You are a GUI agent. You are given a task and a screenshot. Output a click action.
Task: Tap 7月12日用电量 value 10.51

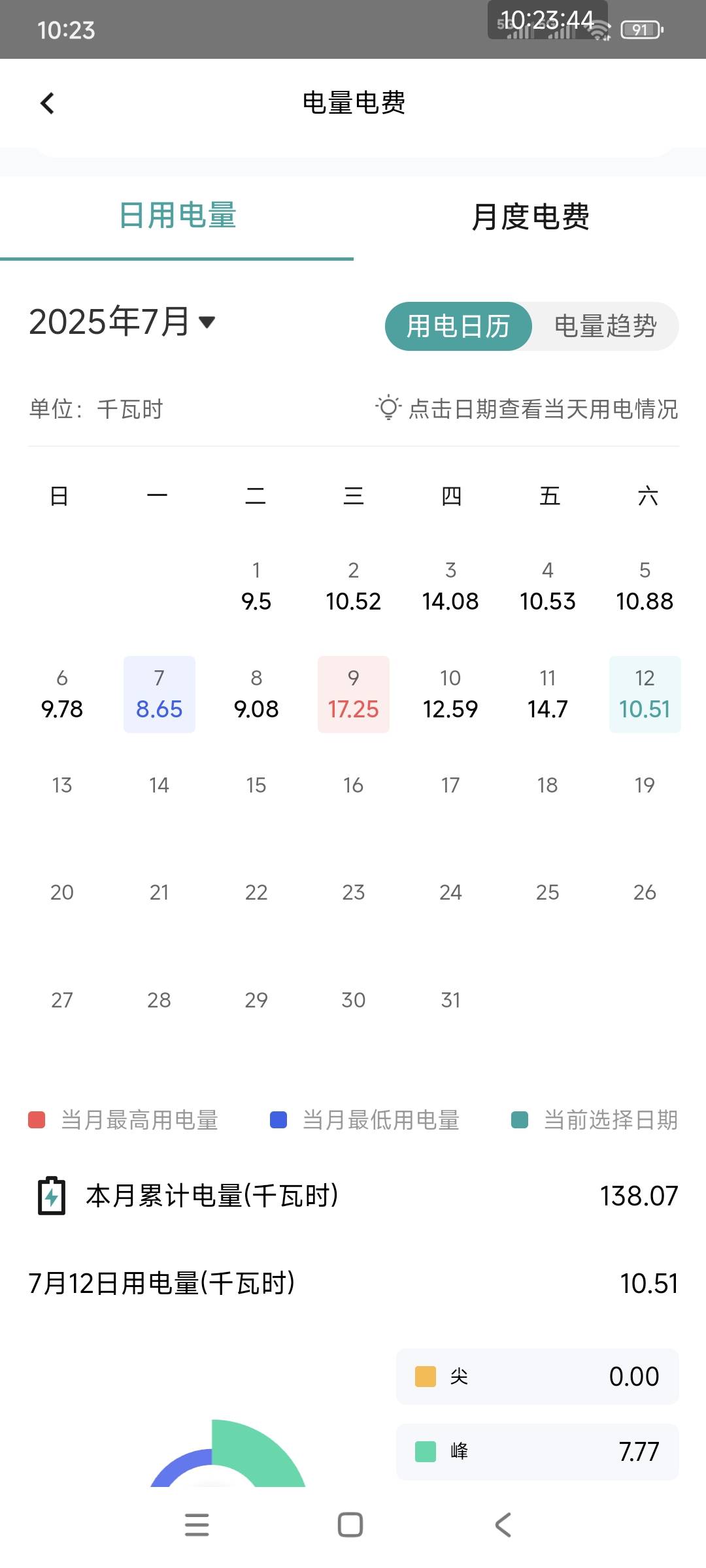[649, 1284]
